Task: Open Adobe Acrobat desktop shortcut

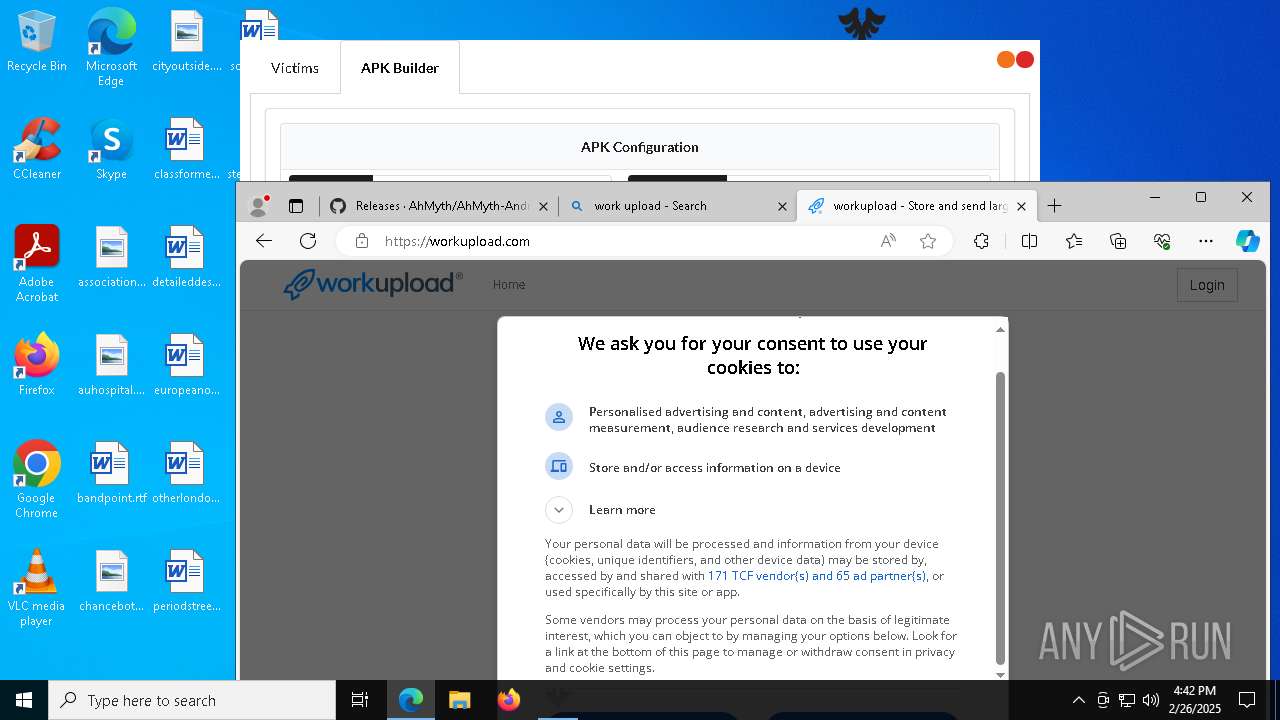Action: pos(37,264)
